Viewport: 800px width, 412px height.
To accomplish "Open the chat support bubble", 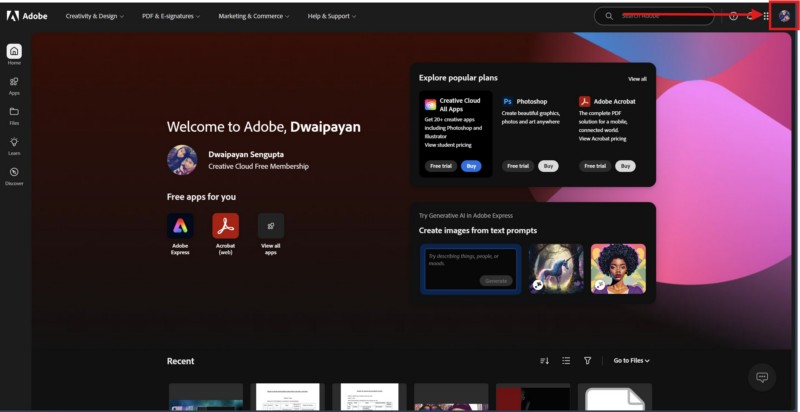I will click(x=762, y=377).
